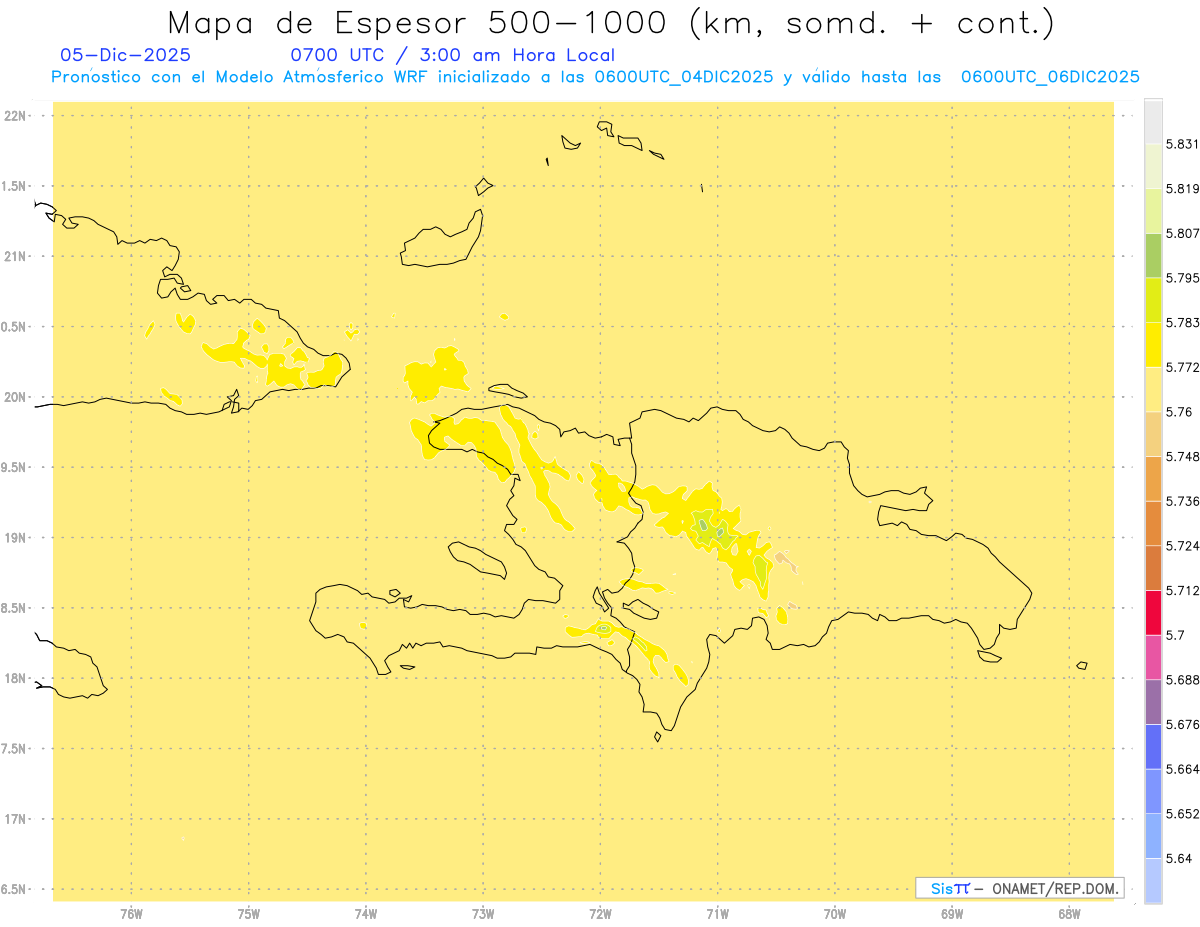
Task: Click the legend value "5.783"
Action: (1183, 322)
